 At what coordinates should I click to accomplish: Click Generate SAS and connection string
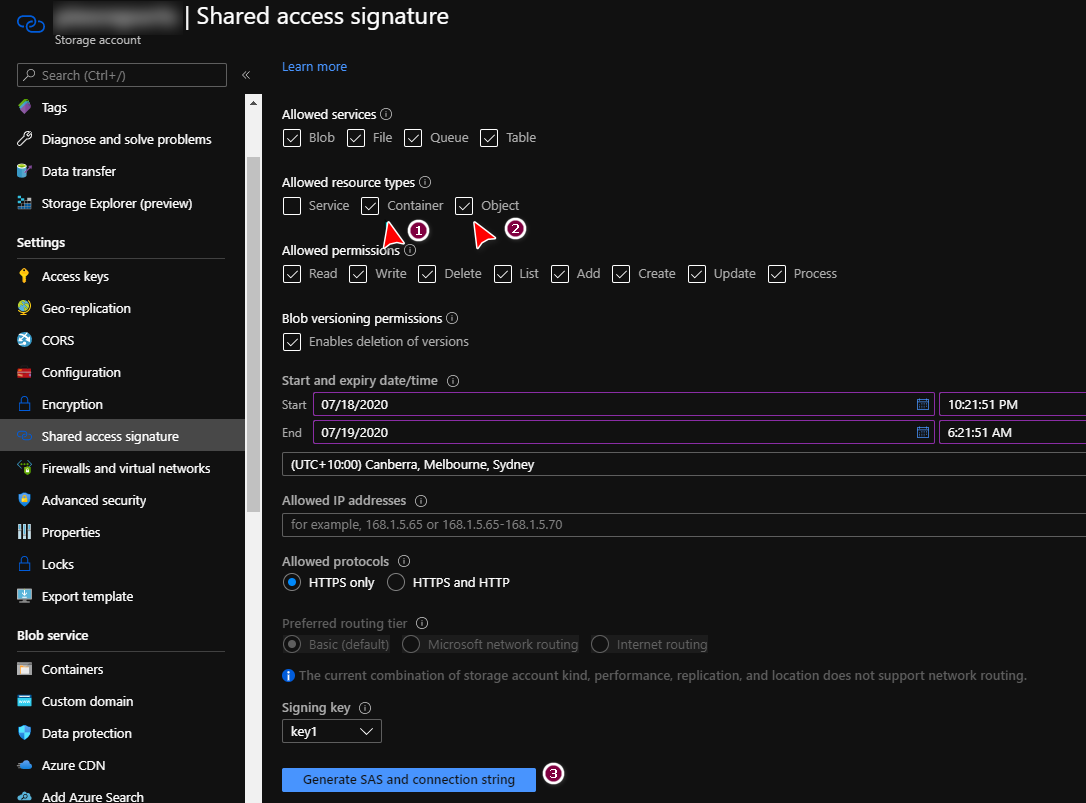(x=408, y=779)
